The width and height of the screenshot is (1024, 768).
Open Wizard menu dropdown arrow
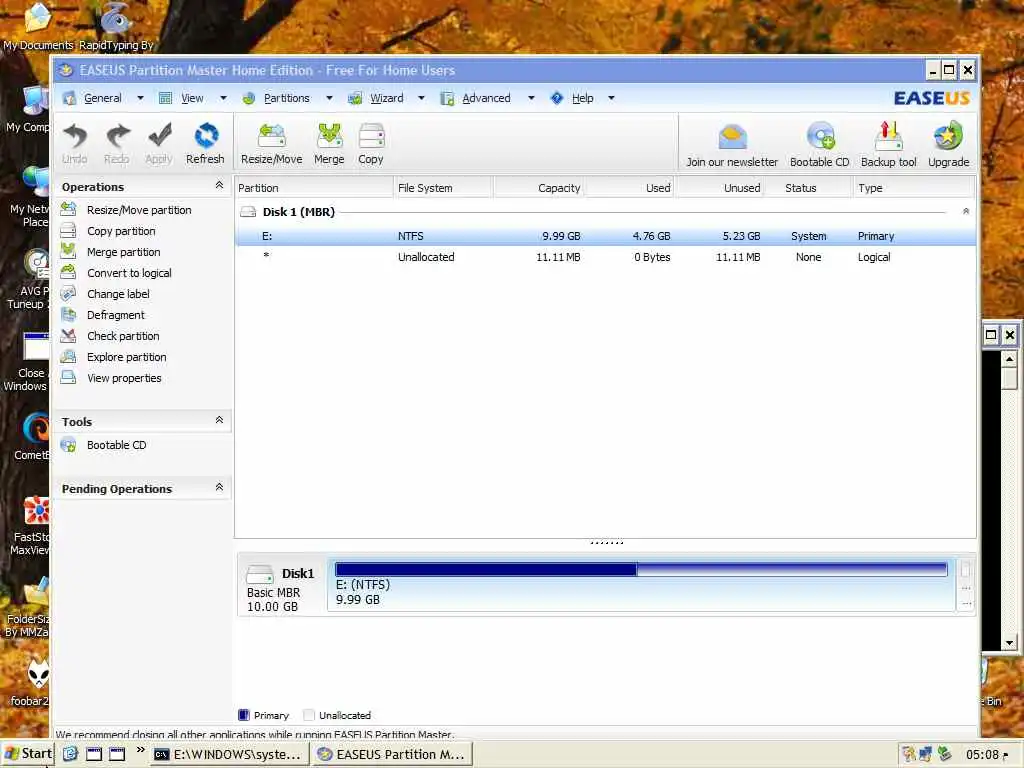(x=421, y=98)
